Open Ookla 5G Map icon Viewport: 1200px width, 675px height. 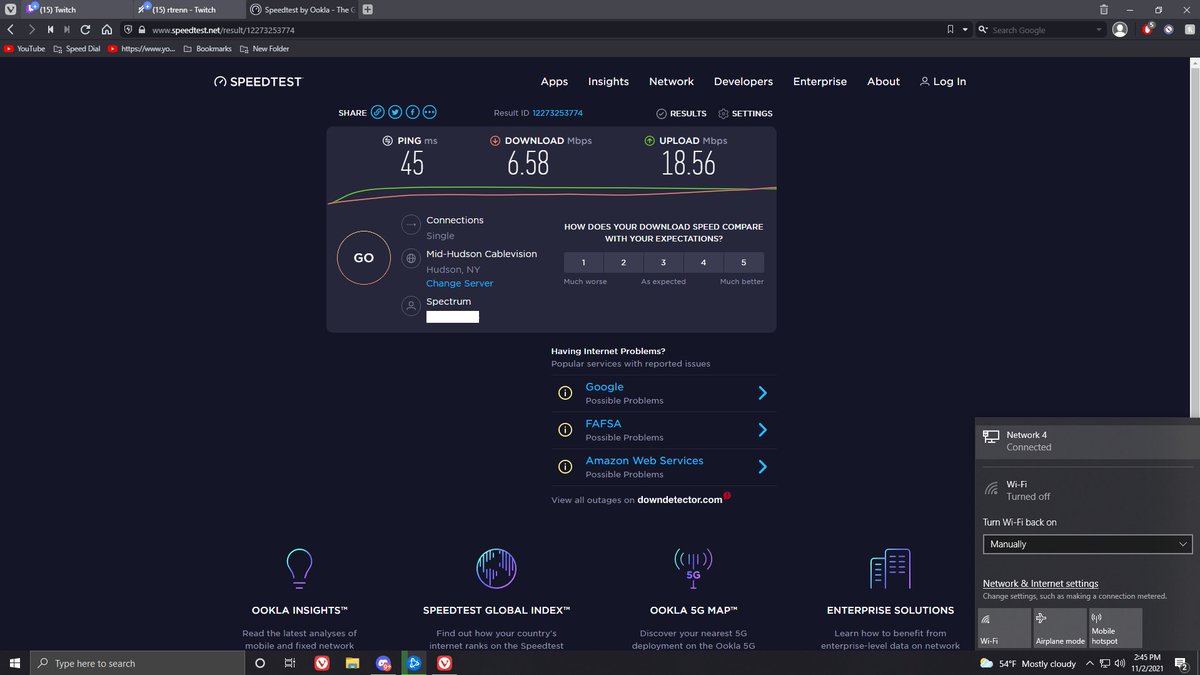(693, 567)
